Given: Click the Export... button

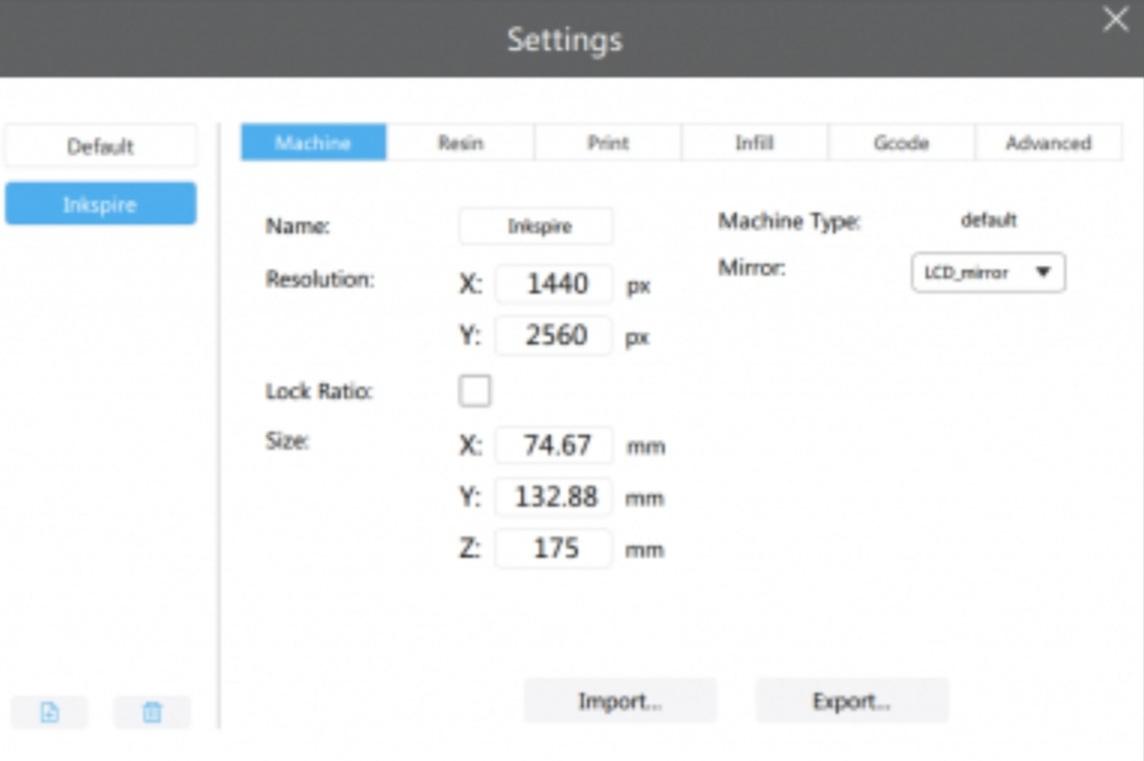Looking at the screenshot, I should pos(851,701).
